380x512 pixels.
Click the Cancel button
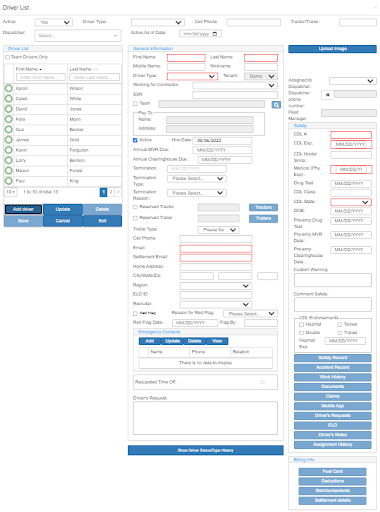pos(63,221)
